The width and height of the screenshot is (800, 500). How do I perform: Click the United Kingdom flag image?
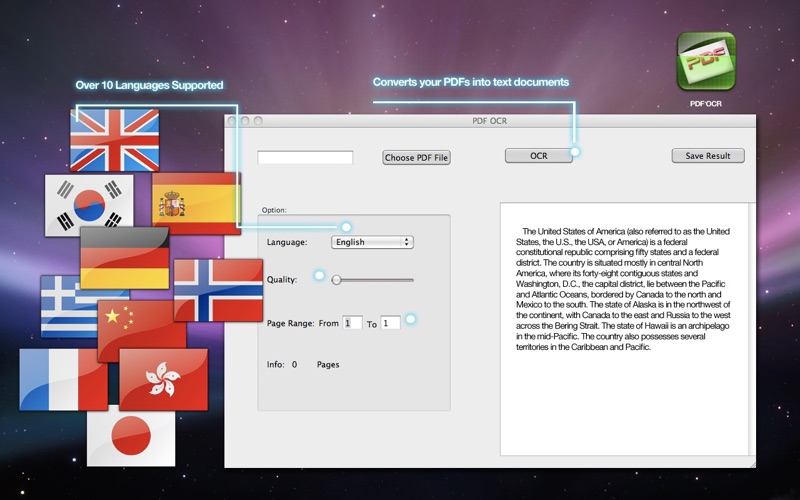pyautogui.click(x=114, y=140)
